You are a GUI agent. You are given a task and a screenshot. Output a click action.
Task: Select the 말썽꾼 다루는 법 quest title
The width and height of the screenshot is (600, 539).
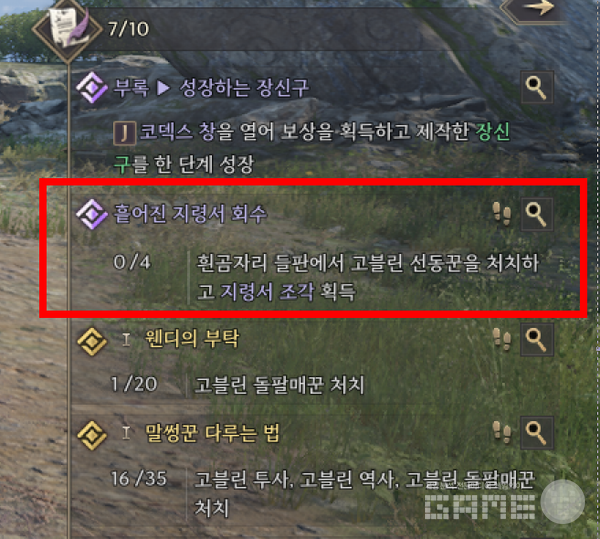tap(212, 433)
